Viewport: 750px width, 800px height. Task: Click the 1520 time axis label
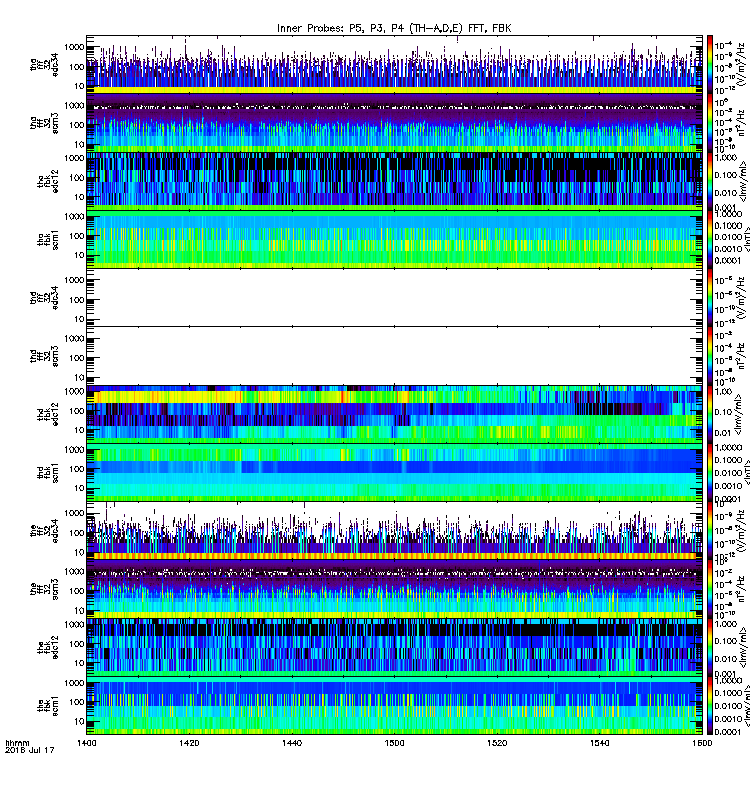pos(497,743)
